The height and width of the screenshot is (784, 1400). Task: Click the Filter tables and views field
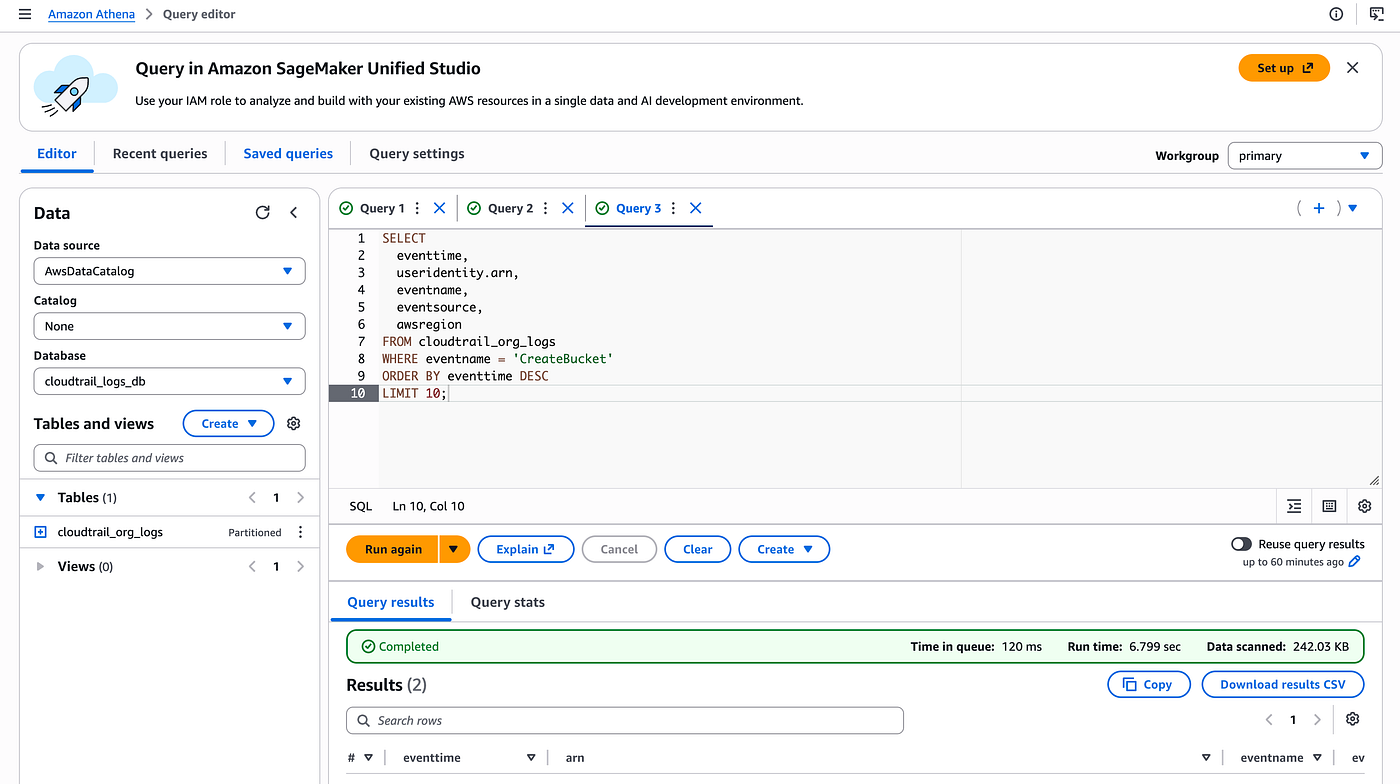[x=169, y=458]
